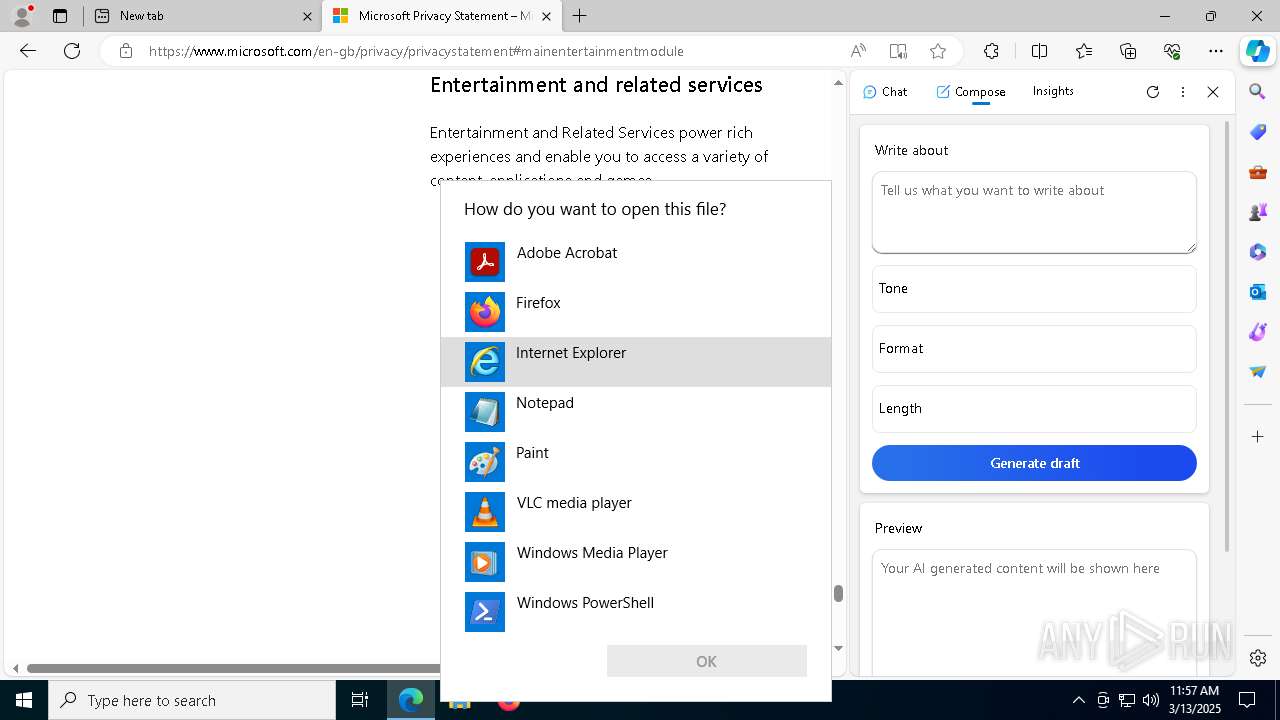Image resolution: width=1280 pixels, height=720 pixels.
Task: Click the page horizontal scrollbar
Action: tap(233, 668)
